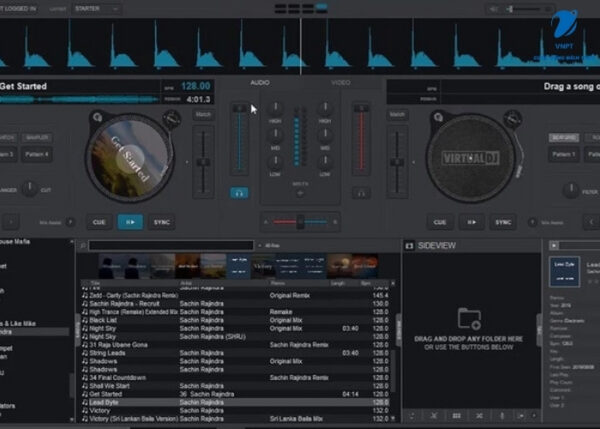Click the browser search field
This screenshot has width=600, height=429.
171,245
